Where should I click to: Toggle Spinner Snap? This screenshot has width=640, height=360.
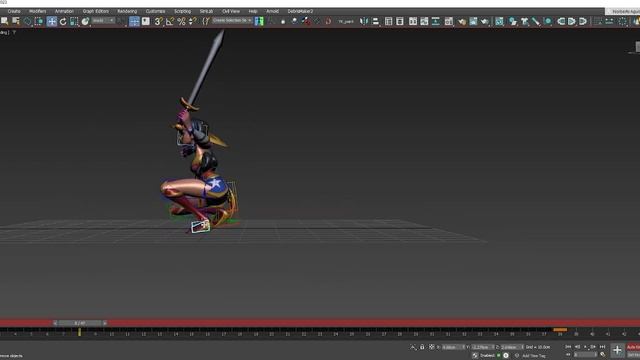coord(192,21)
